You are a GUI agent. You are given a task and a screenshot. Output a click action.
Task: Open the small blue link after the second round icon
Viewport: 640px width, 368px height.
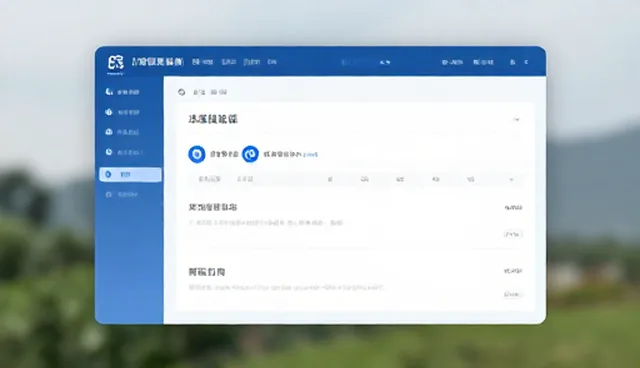(311, 155)
